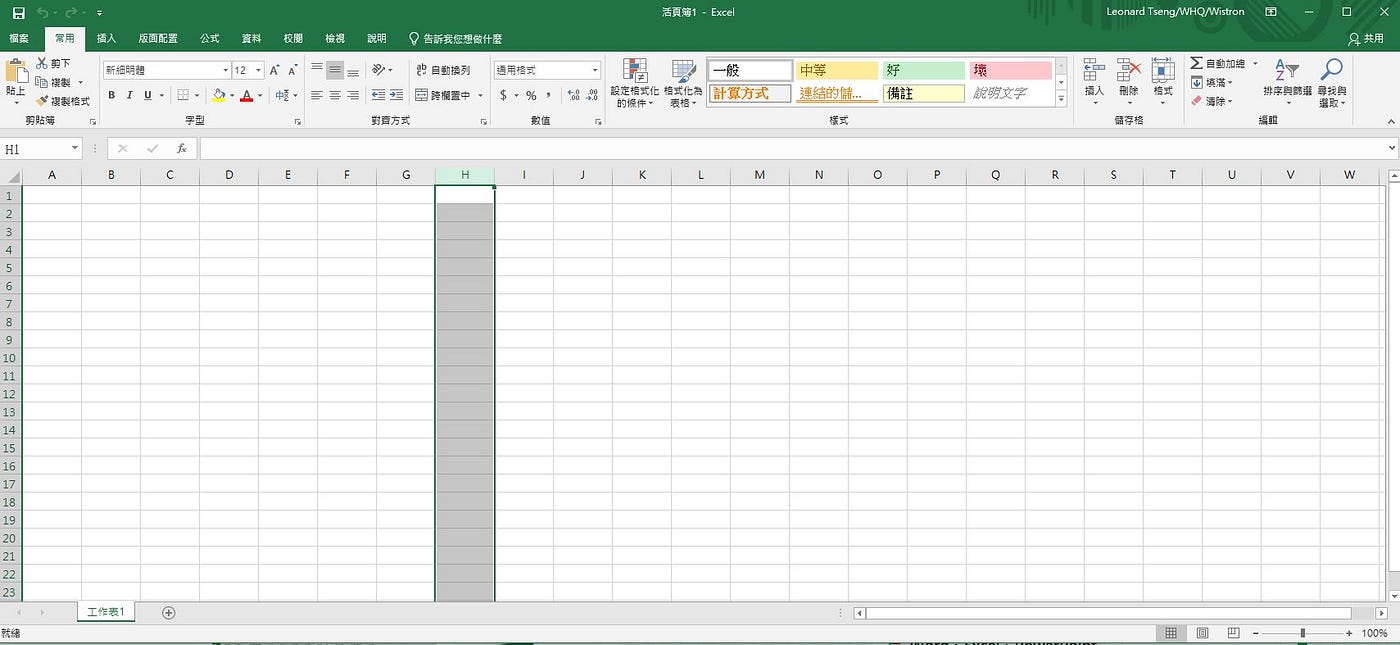Click the Currency dollar format icon
Image resolution: width=1400 pixels, height=645 pixels.
click(x=503, y=95)
